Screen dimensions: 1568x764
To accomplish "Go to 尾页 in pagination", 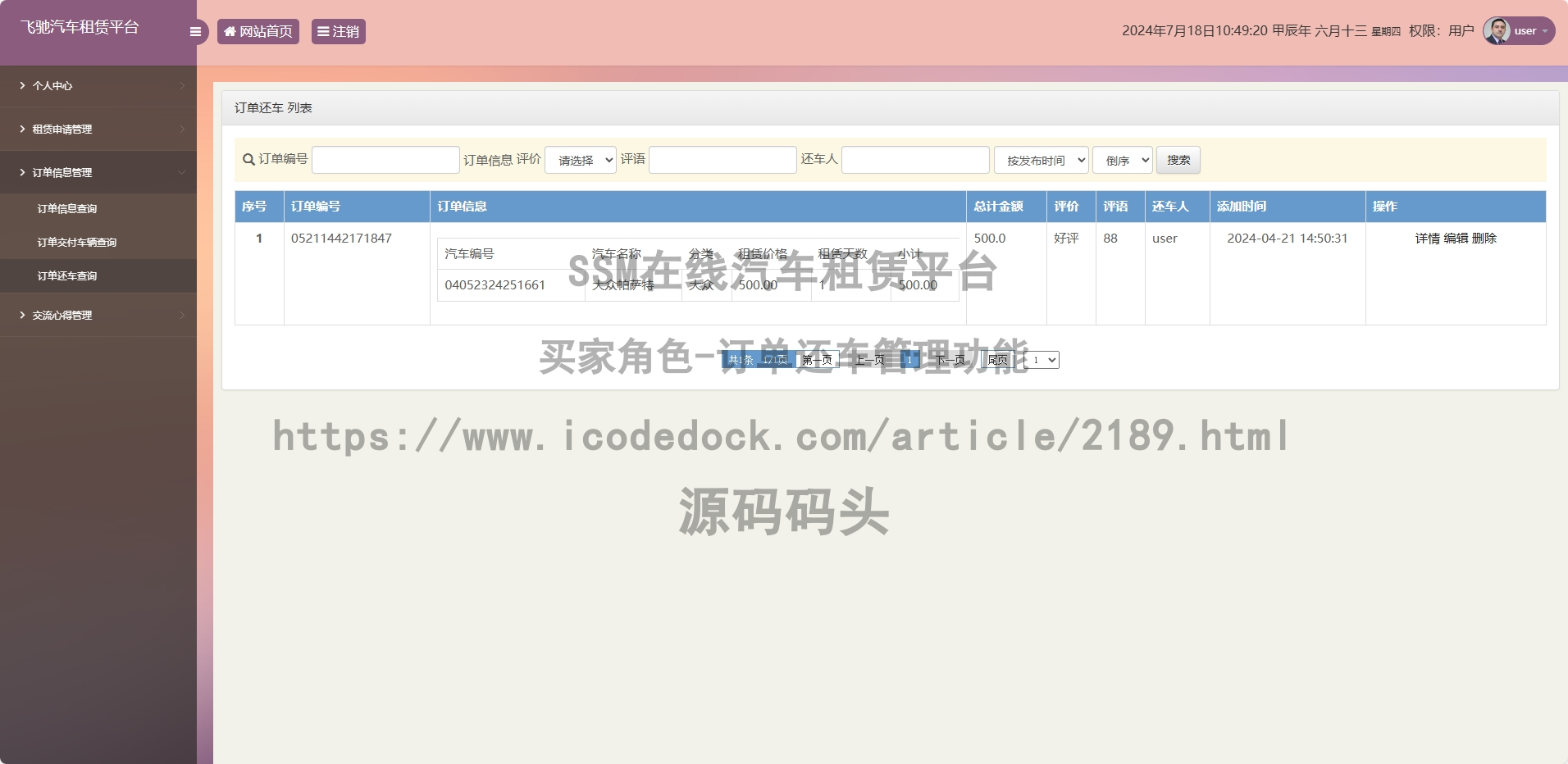I will [x=997, y=360].
